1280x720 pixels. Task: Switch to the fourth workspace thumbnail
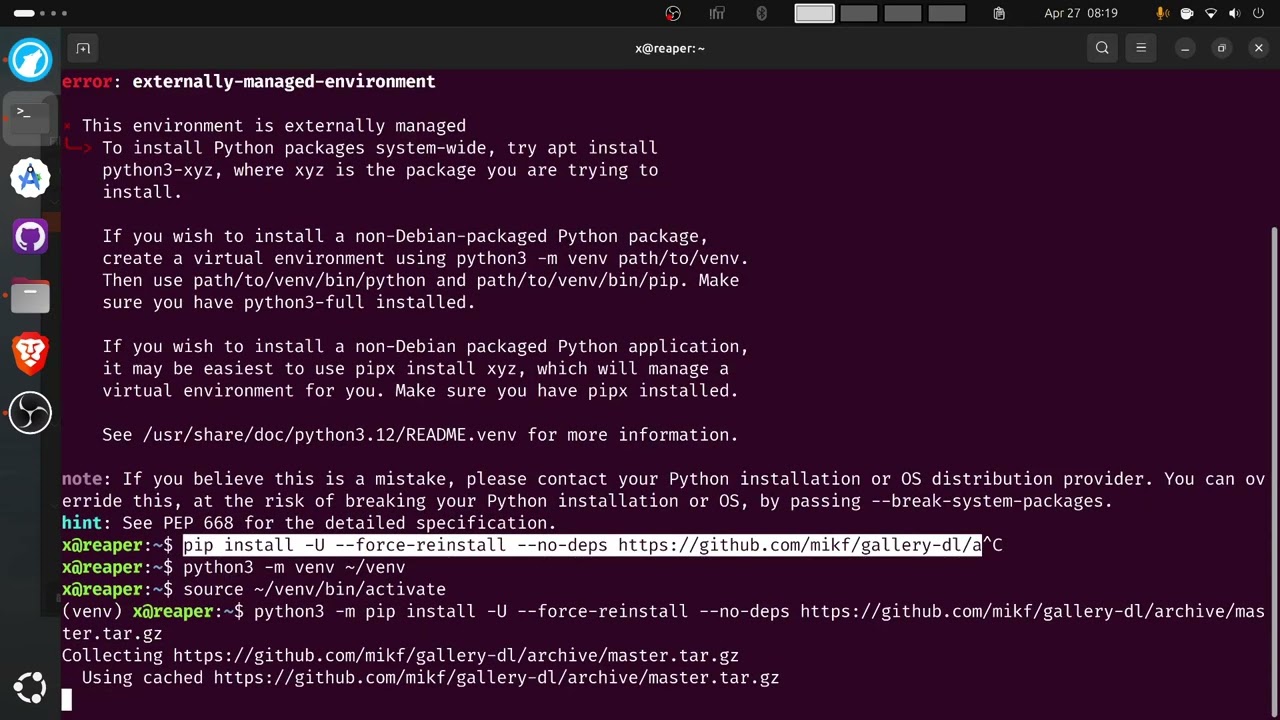pyautogui.click(x=946, y=13)
